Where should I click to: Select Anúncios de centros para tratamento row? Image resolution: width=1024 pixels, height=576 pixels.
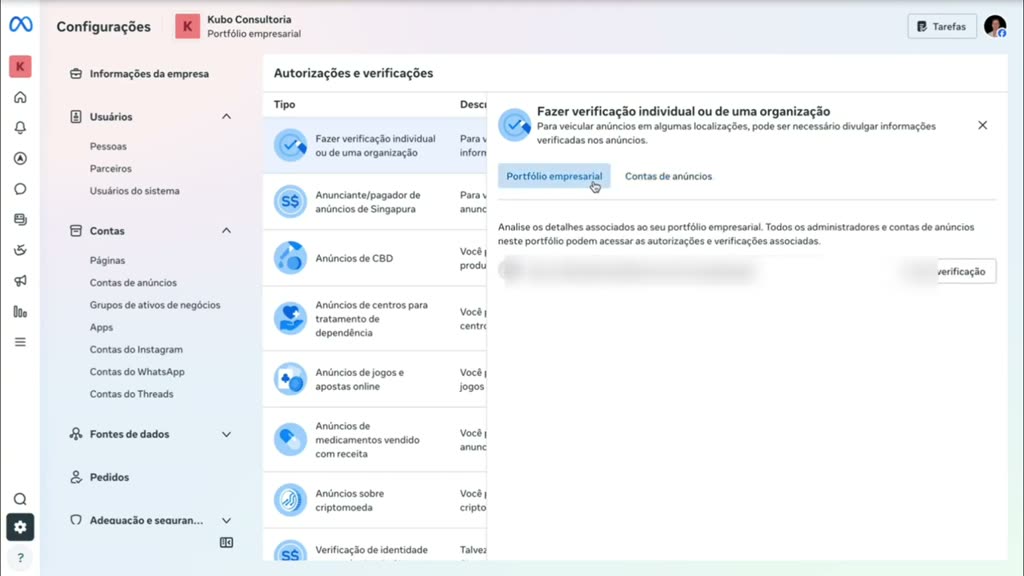click(x=375, y=319)
